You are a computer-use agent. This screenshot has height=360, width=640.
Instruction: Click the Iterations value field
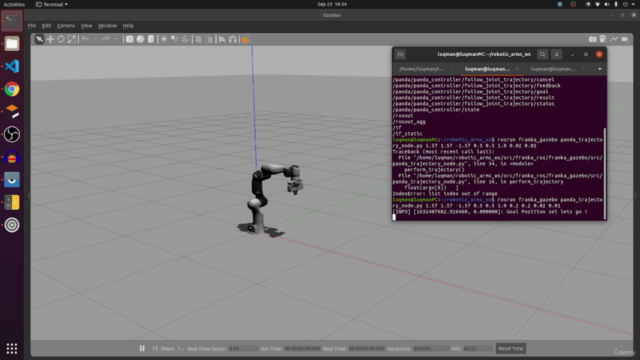pos(431,349)
